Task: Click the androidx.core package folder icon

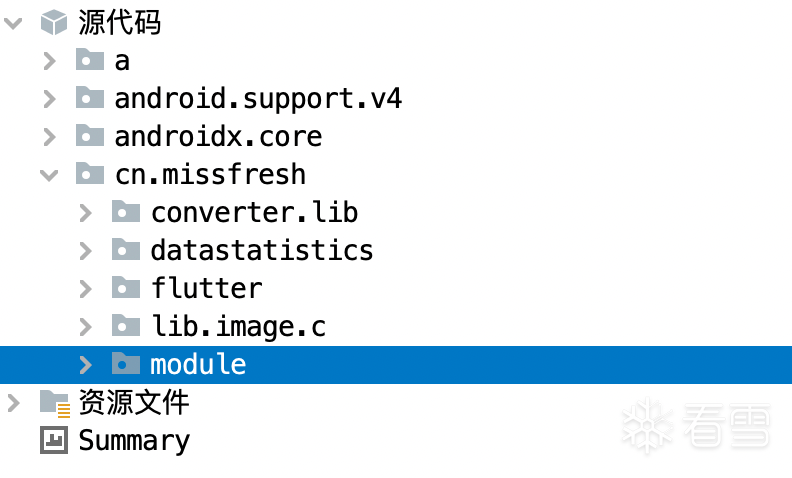Action: coord(90,135)
